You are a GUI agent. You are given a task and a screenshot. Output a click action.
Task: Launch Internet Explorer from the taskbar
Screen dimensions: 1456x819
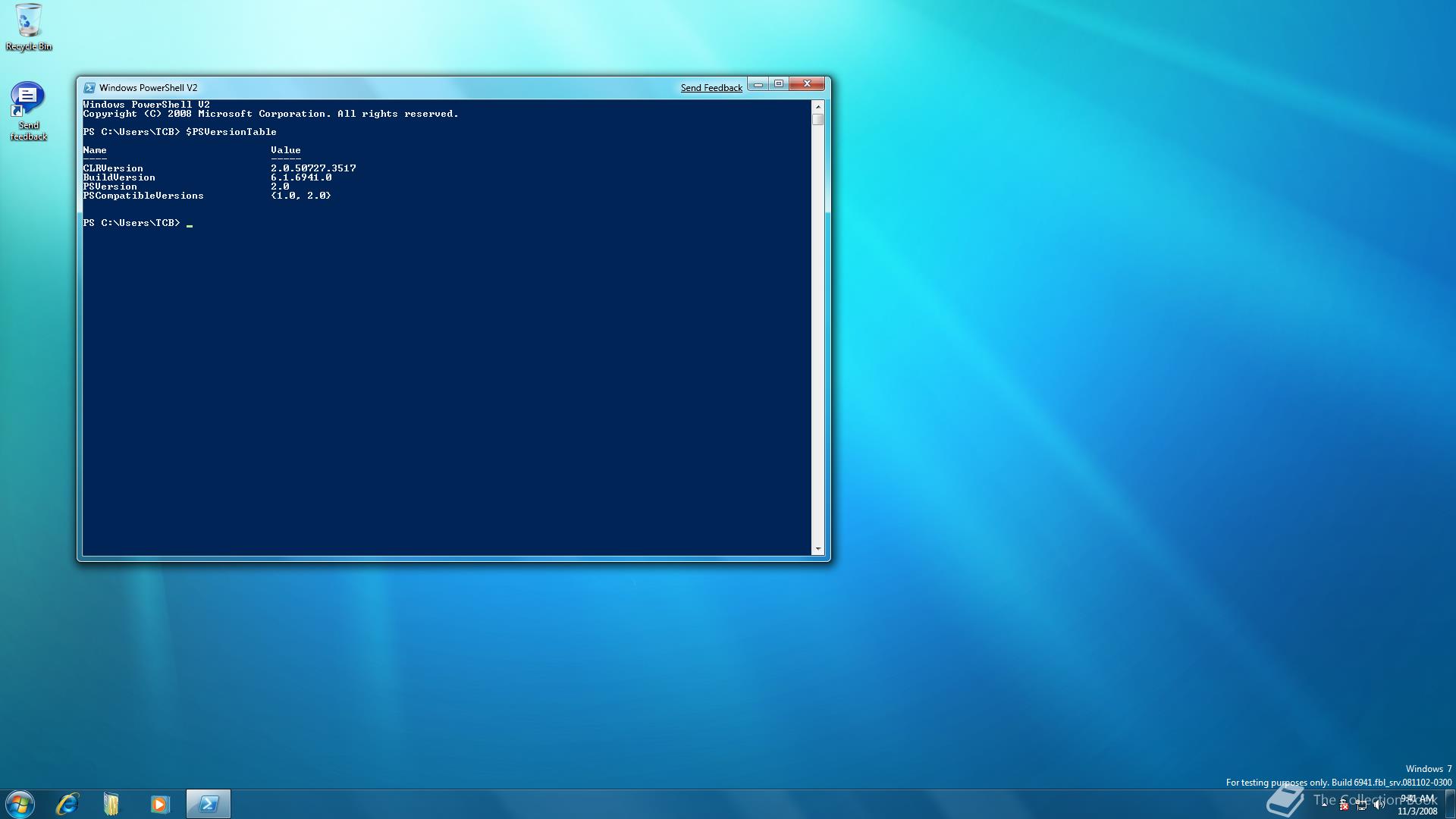click(67, 804)
